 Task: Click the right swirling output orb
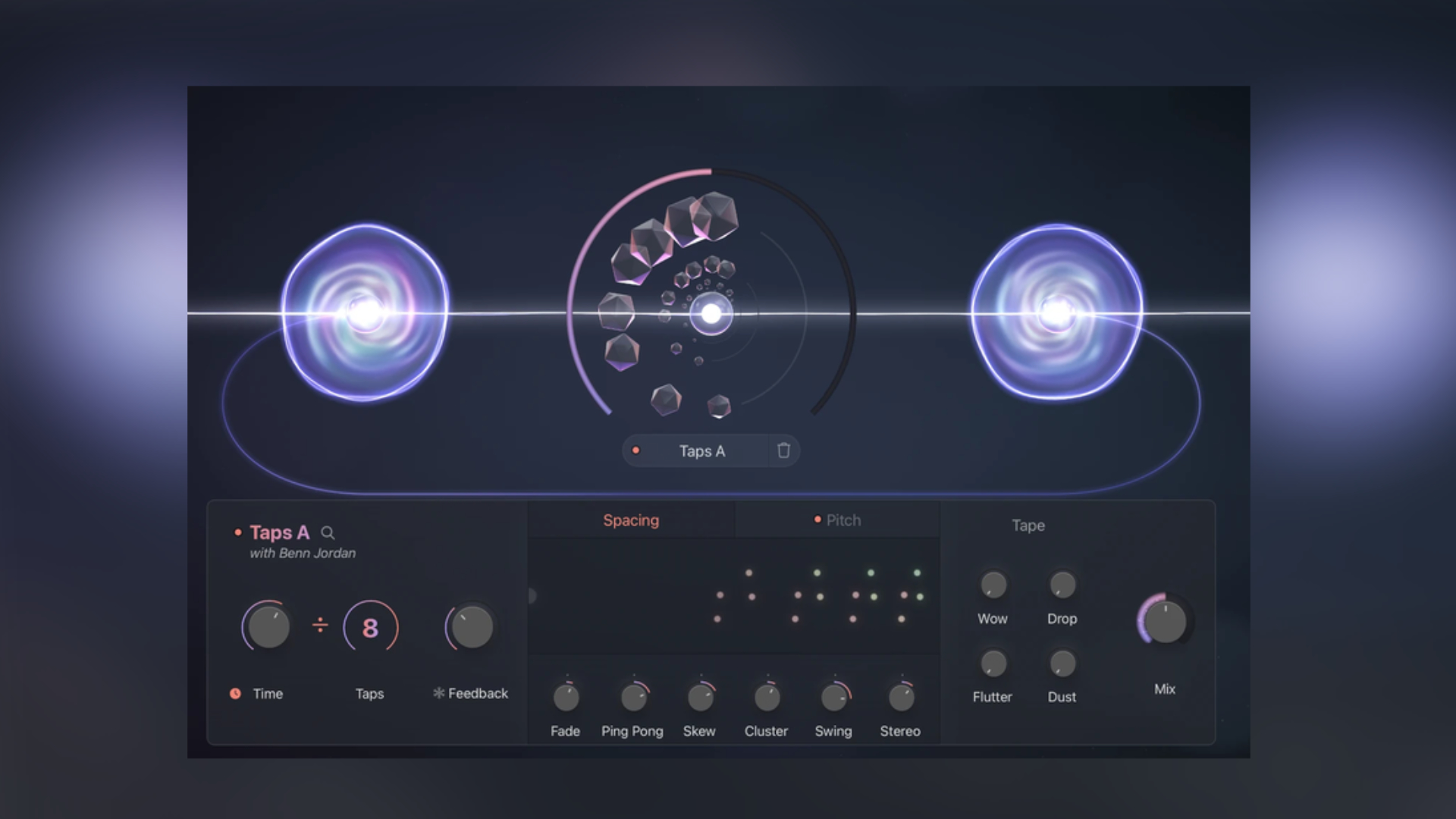click(x=1056, y=312)
